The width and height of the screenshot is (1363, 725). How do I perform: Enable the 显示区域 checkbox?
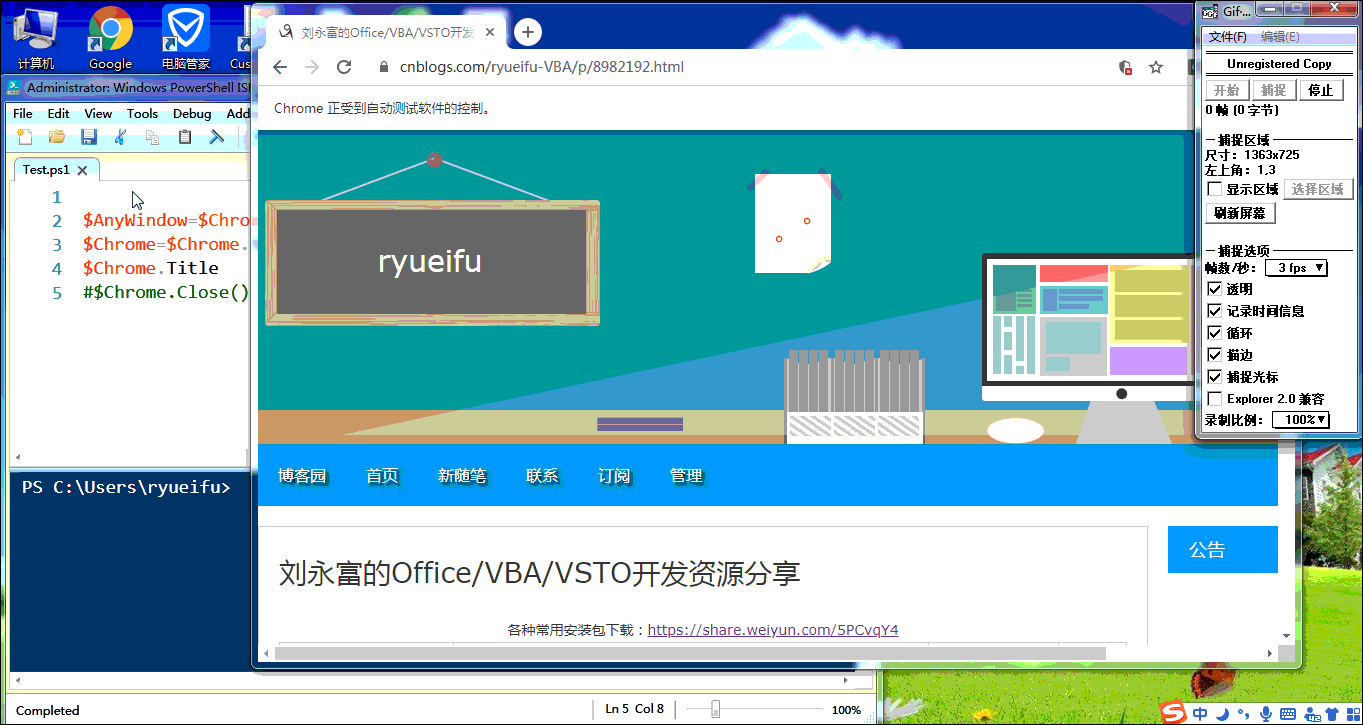pos(1215,189)
